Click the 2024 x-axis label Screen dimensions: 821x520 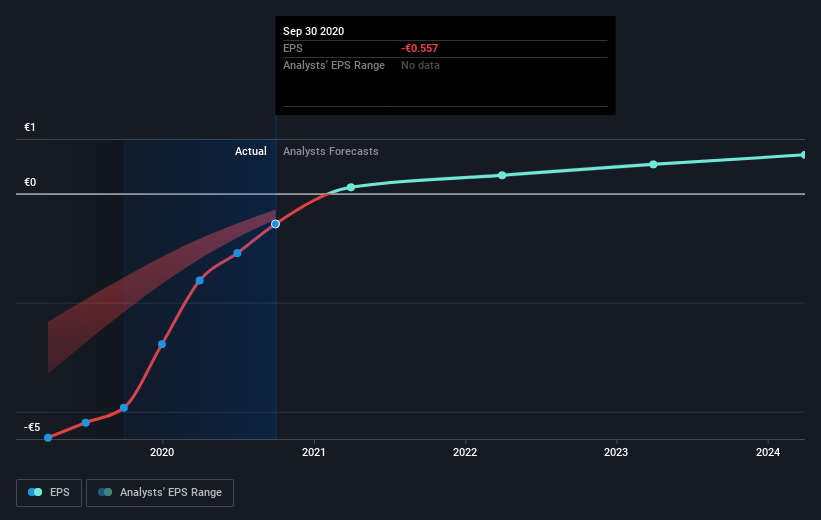[x=768, y=452]
